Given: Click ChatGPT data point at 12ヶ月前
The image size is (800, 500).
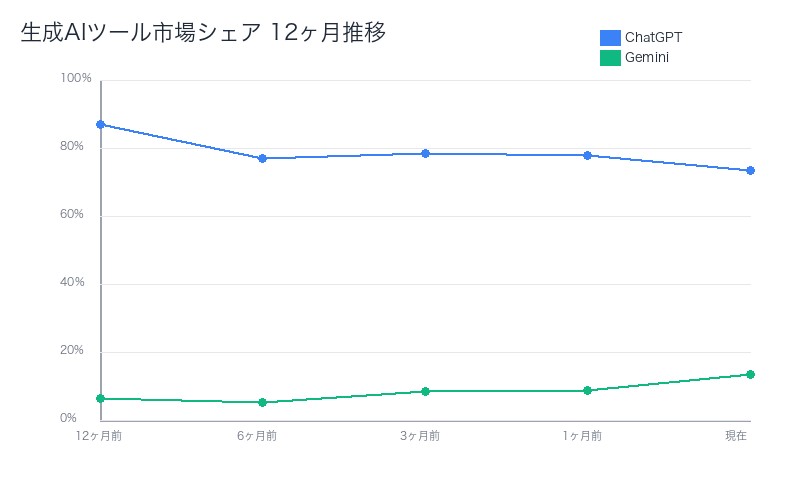Looking at the screenshot, I should point(100,125).
